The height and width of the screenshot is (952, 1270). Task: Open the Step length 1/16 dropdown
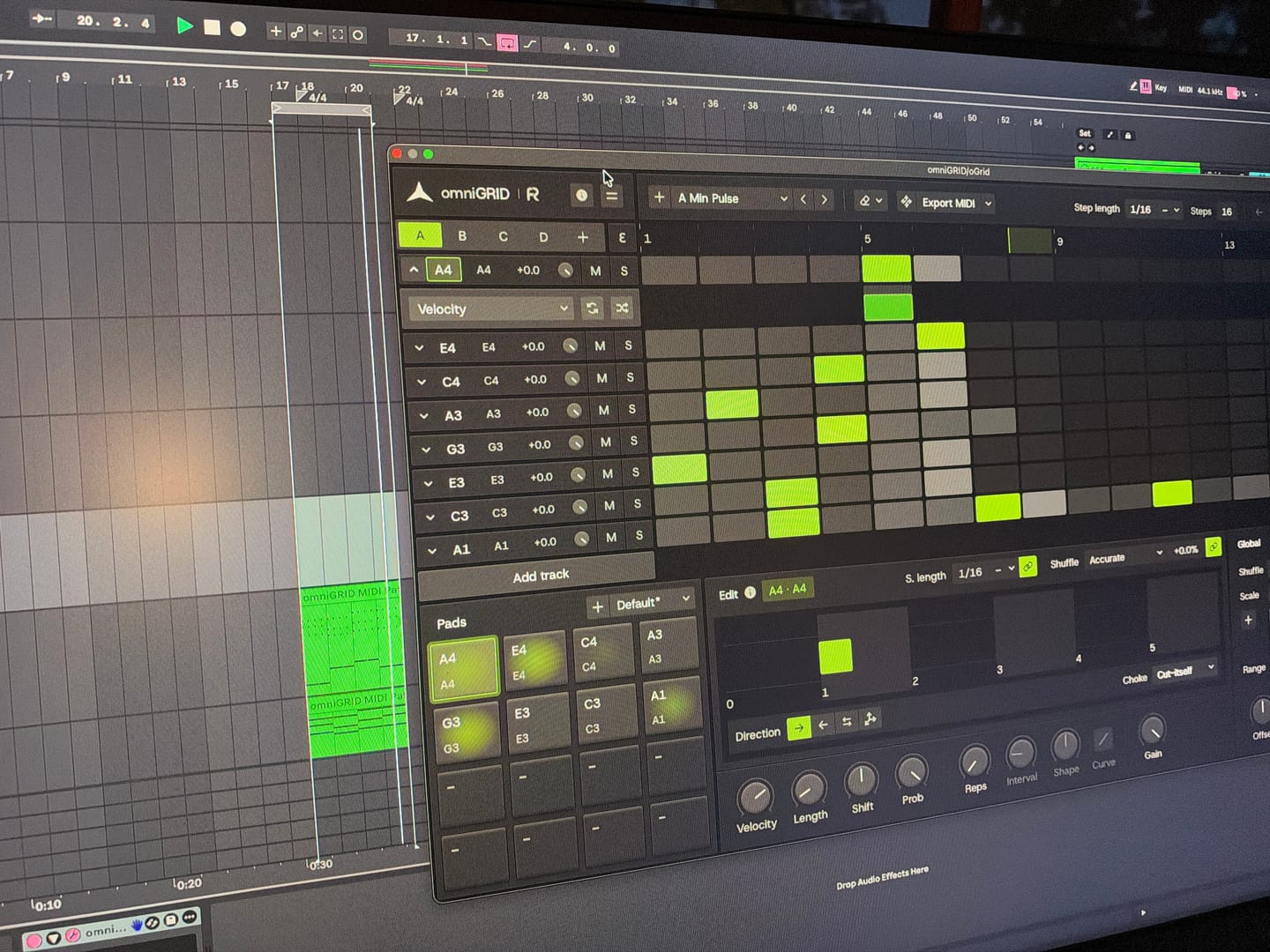(1154, 210)
